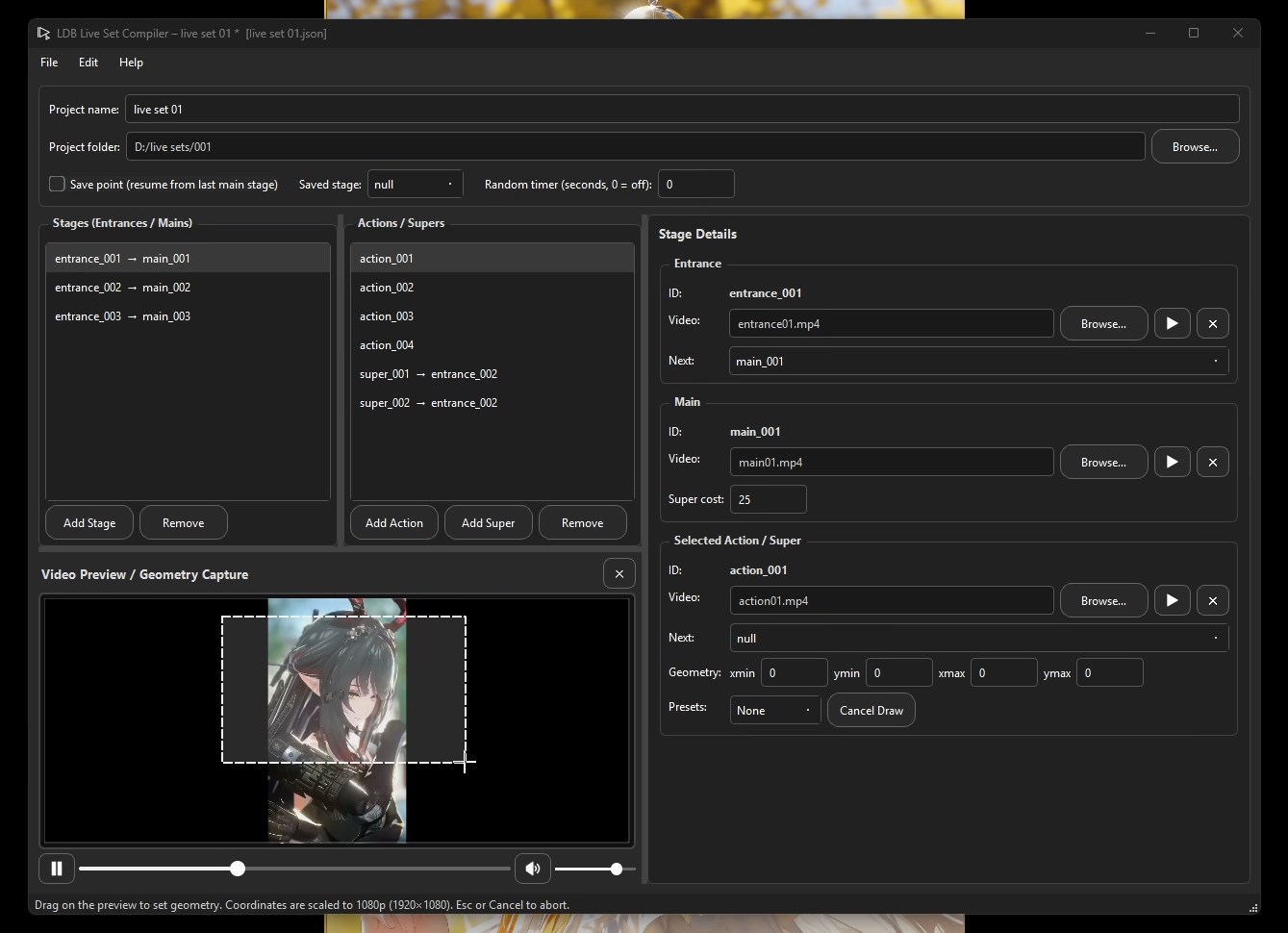Viewport: 1288px width, 933px height.
Task: Select super_002 → entrance_002
Action: pyautogui.click(x=492, y=403)
